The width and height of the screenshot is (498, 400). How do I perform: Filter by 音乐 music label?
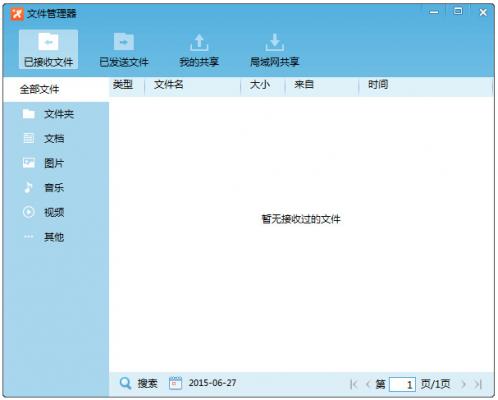[x=54, y=188]
